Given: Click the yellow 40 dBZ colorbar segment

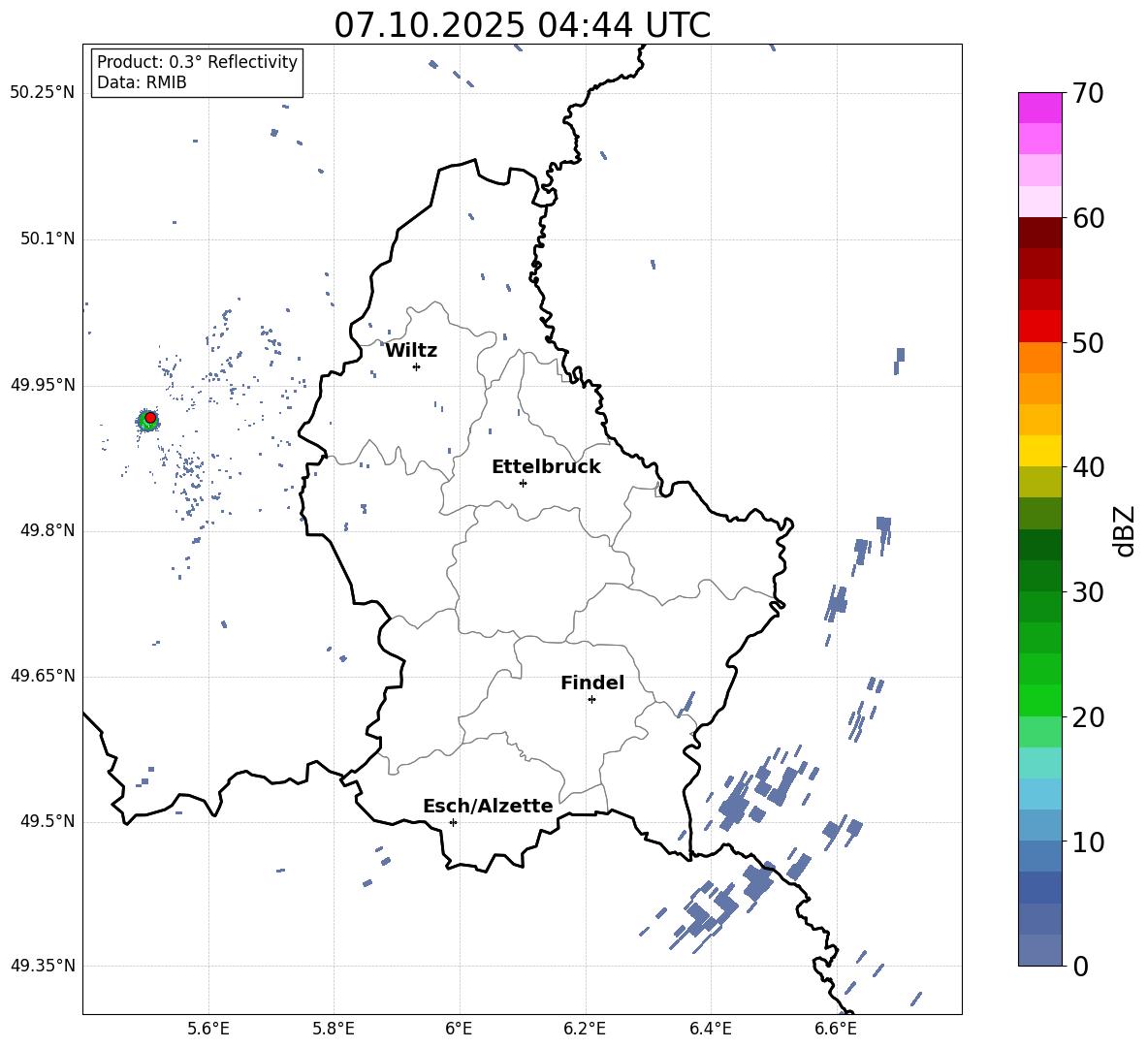Looking at the screenshot, I should [x=1040, y=451].
